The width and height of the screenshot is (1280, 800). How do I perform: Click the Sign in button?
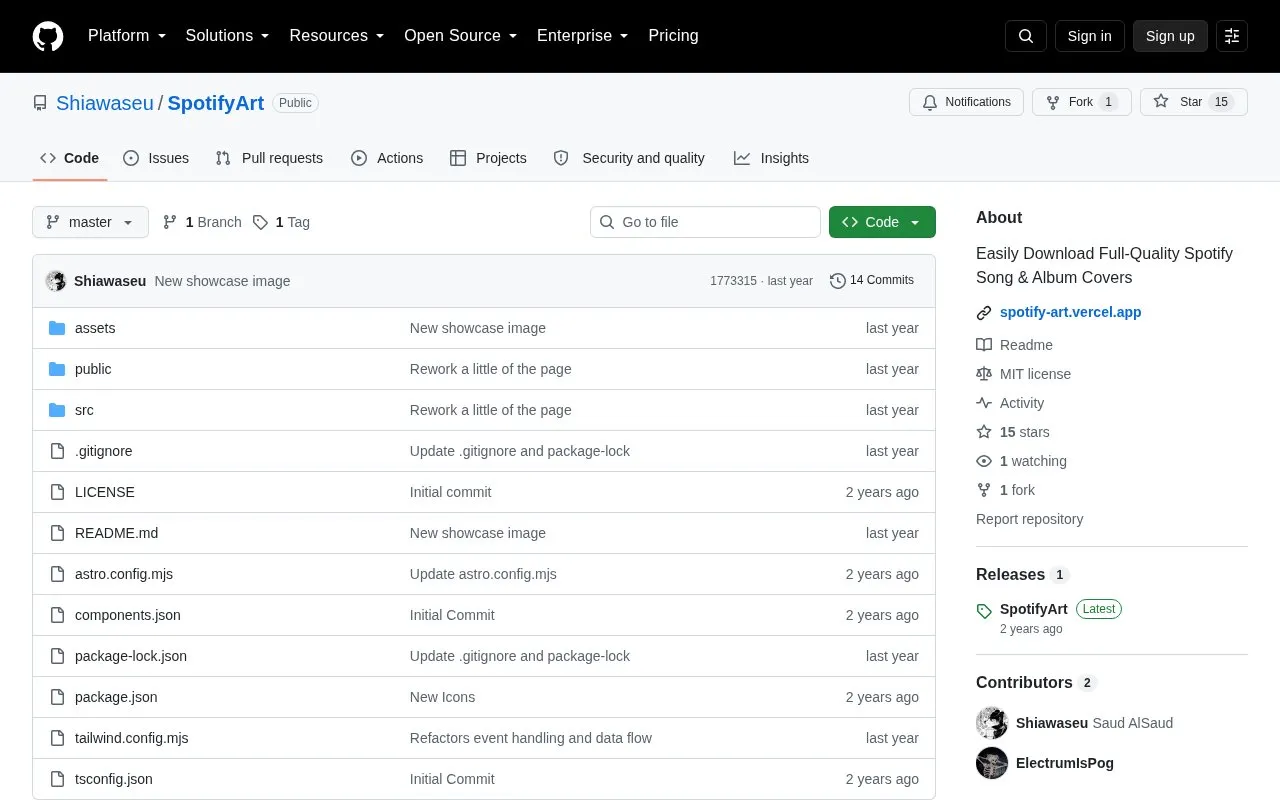point(1089,36)
